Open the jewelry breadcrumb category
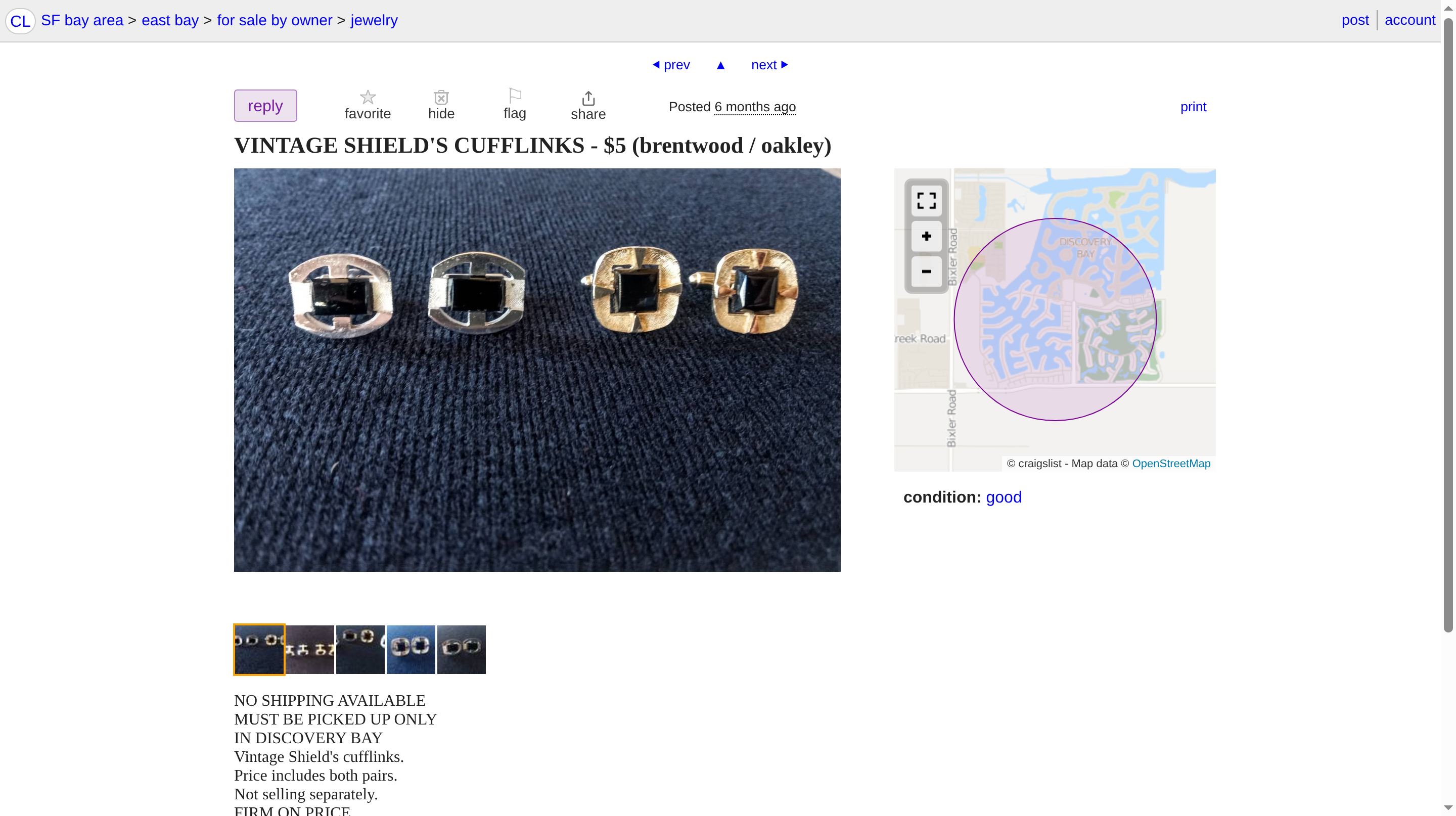This screenshot has width=1456, height=816. coord(374,20)
